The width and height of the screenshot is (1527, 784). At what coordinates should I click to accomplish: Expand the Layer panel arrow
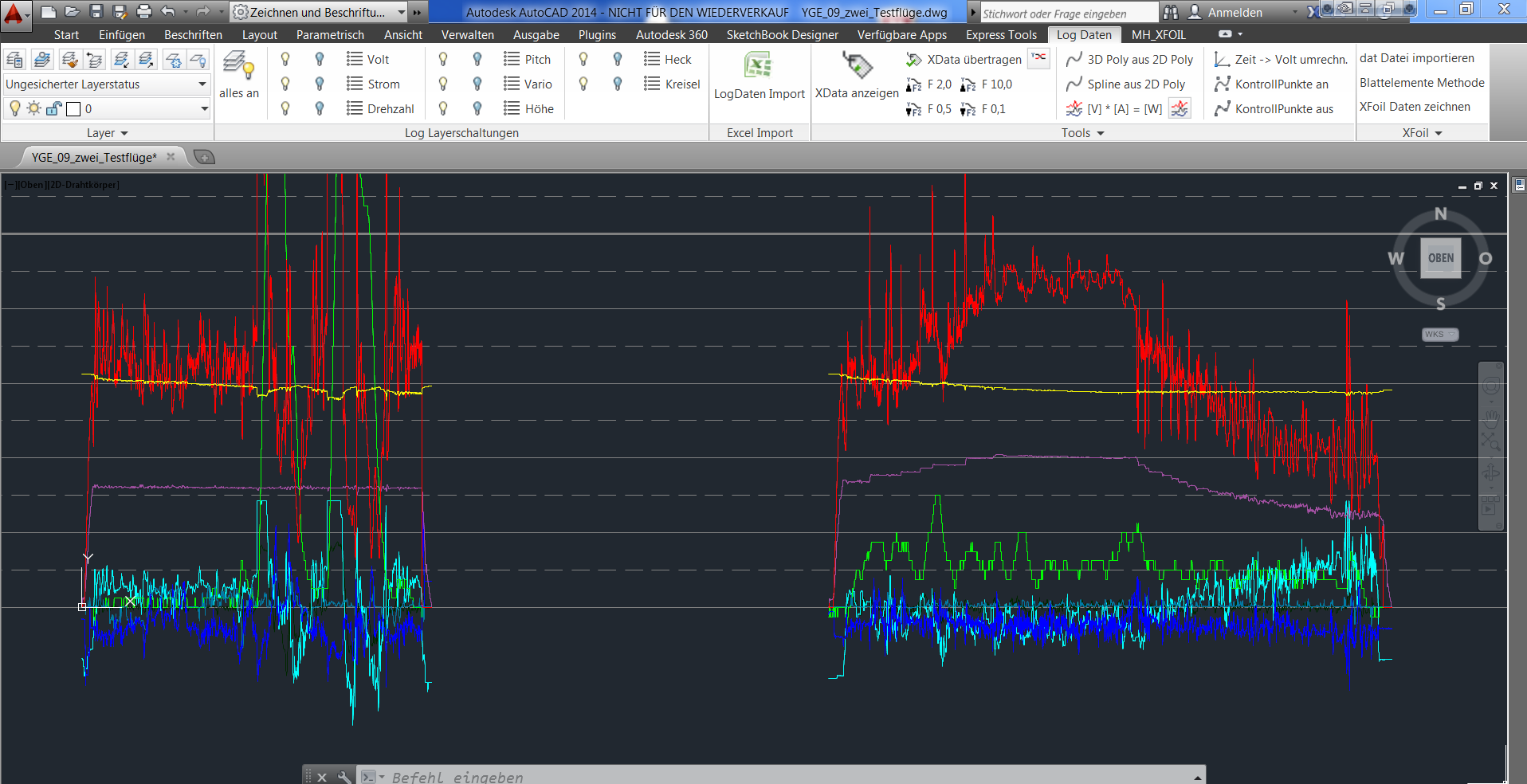[x=124, y=133]
